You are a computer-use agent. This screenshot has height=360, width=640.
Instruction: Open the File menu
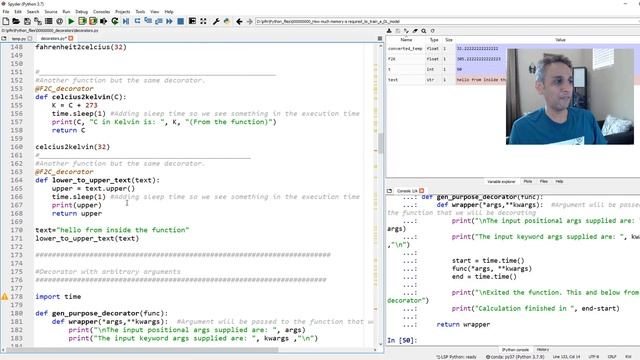coord(6,12)
